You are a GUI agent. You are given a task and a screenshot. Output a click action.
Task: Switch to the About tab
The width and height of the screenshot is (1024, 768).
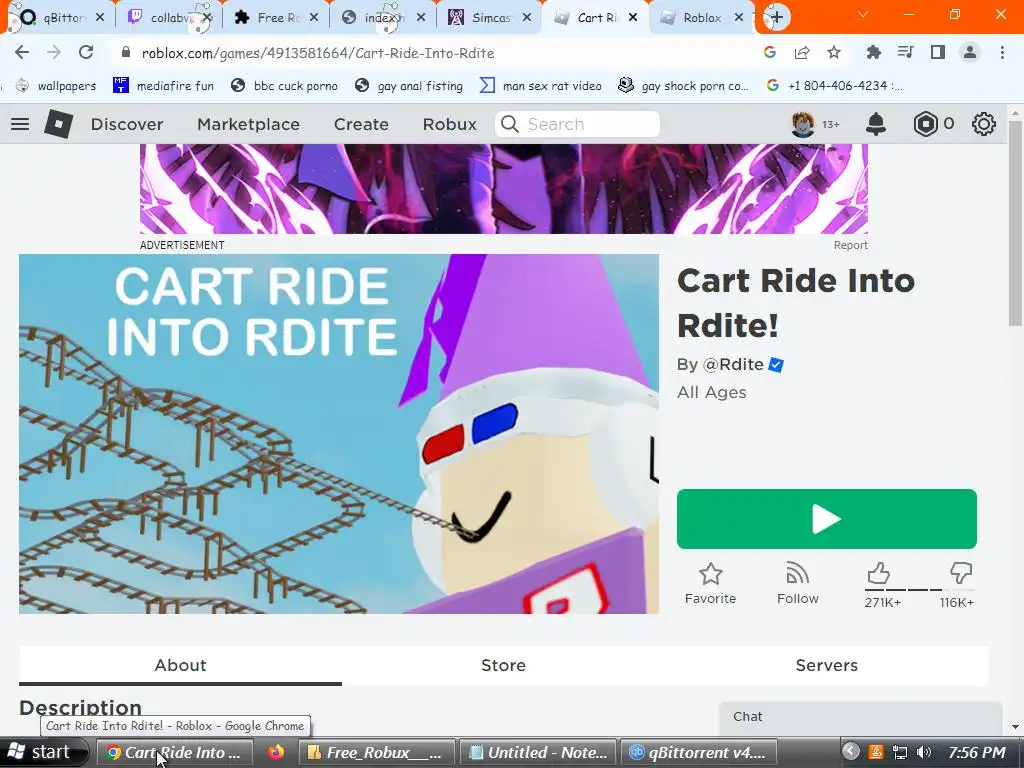pyautogui.click(x=180, y=665)
